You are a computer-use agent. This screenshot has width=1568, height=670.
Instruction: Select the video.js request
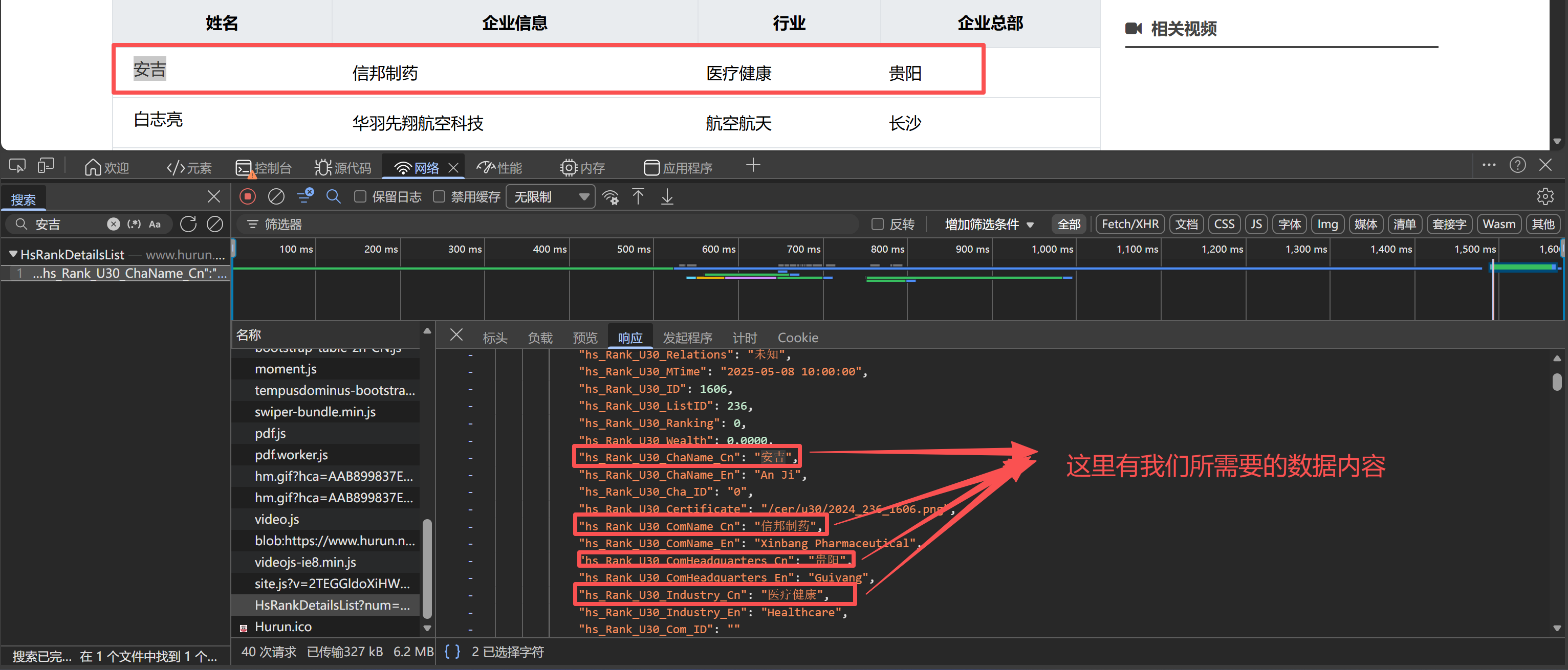coord(276,519)
